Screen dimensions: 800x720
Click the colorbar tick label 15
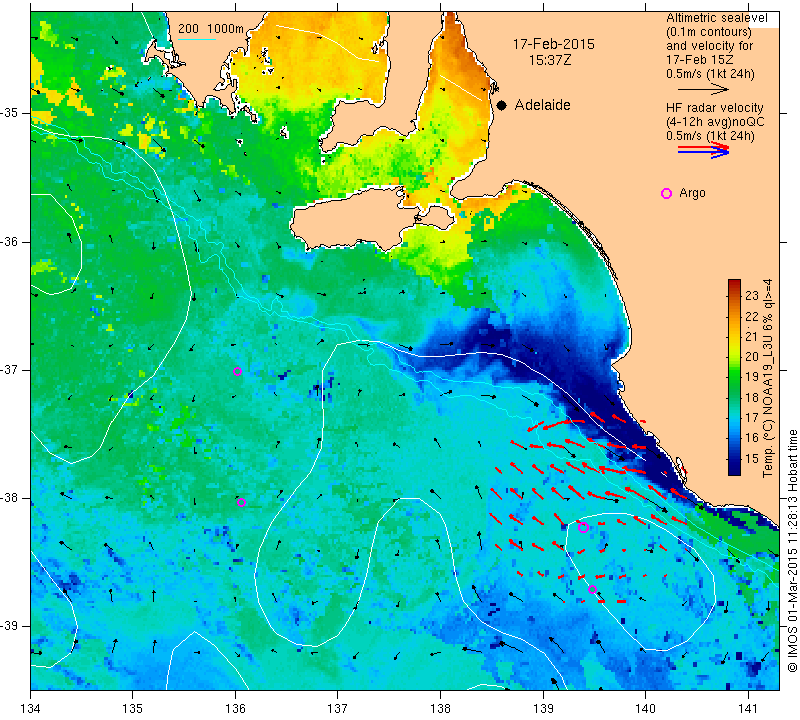point(752,458)
